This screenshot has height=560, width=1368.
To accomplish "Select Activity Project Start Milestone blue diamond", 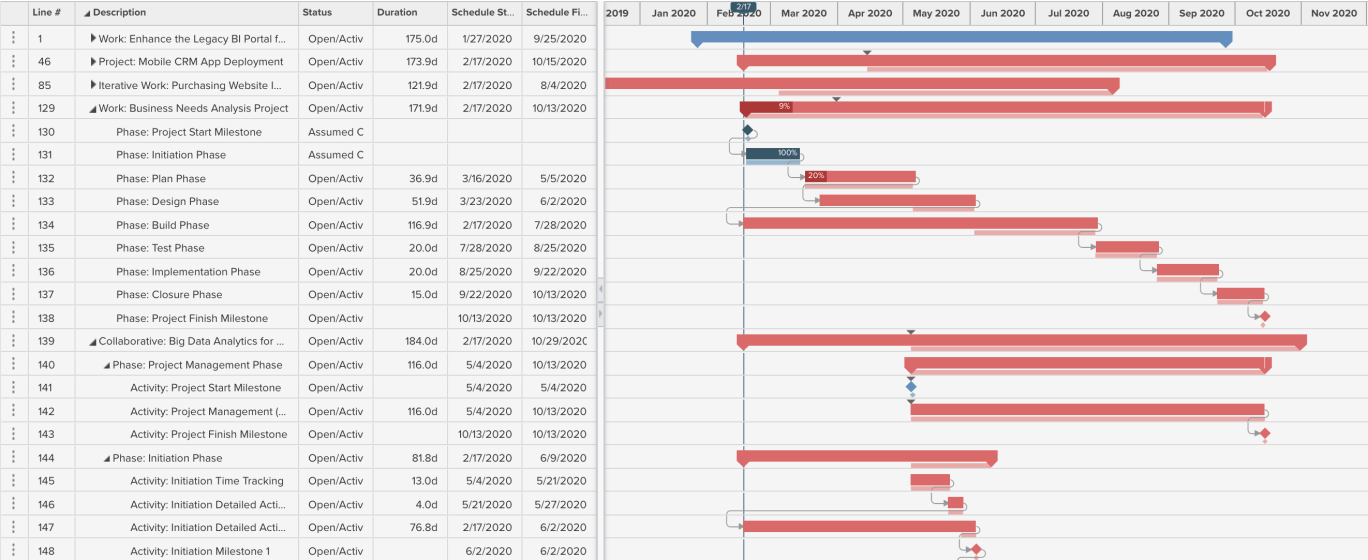I will pos(911,386).
